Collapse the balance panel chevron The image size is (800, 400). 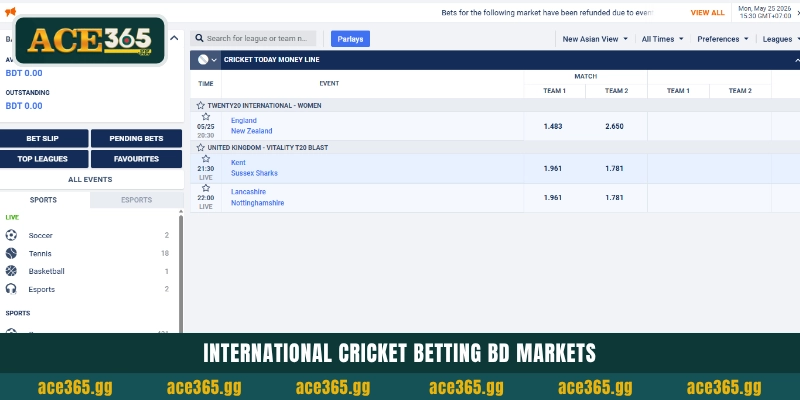pyautogui.click(x=174, y=38)
